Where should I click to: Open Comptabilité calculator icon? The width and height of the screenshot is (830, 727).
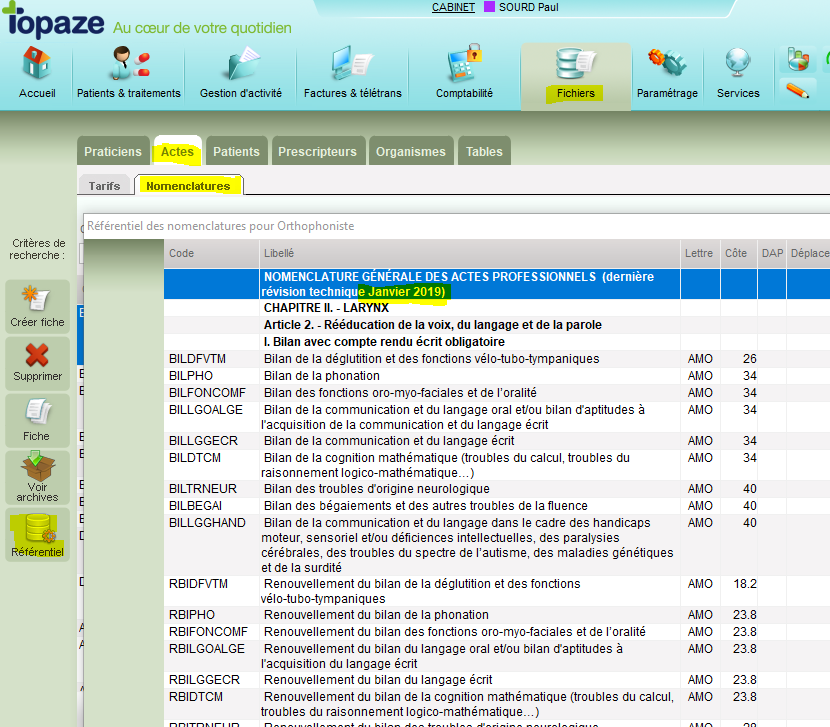click(x=464, y=64)
